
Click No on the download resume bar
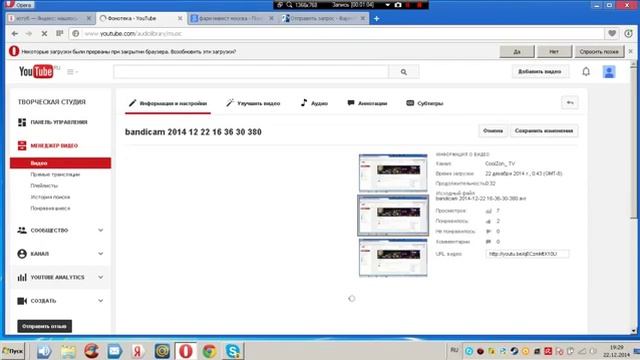pos(554,51)
